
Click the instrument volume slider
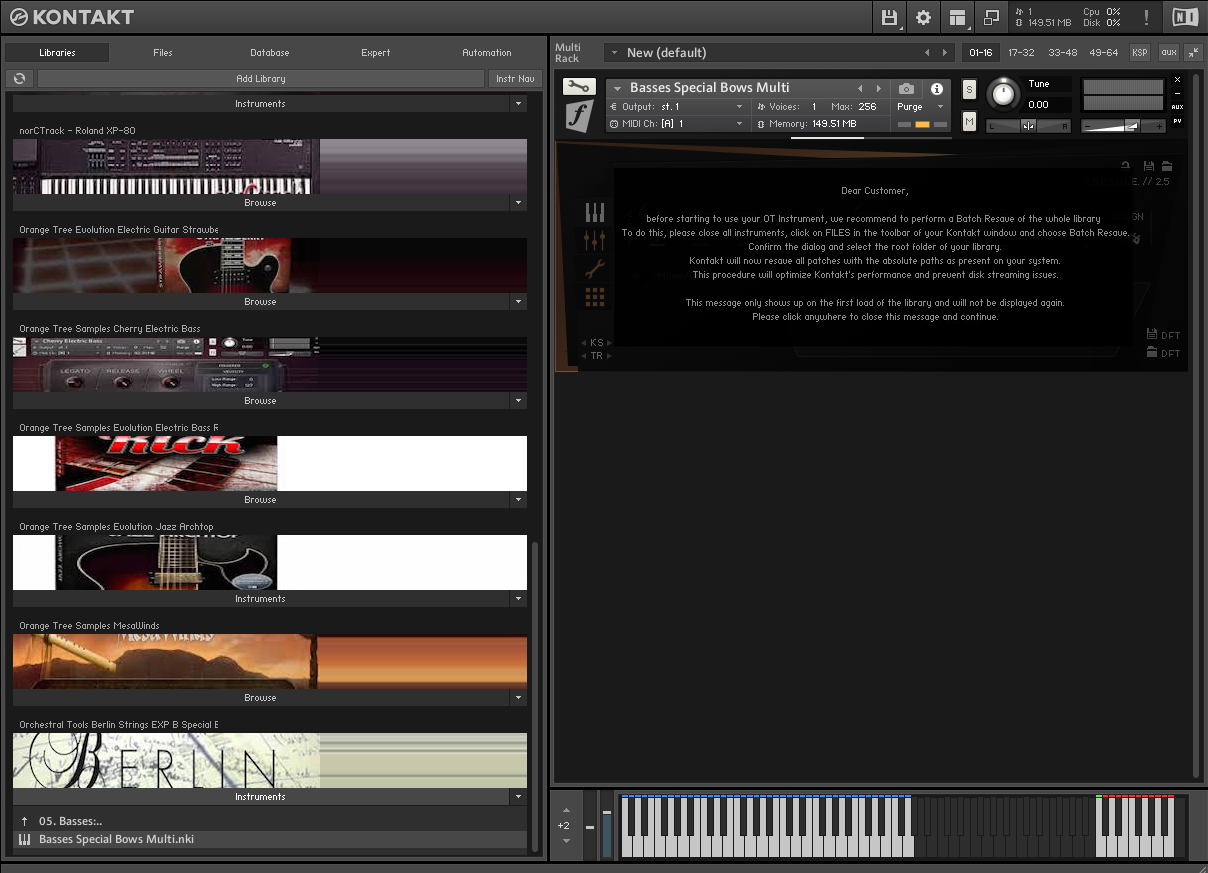[1124, 125]
